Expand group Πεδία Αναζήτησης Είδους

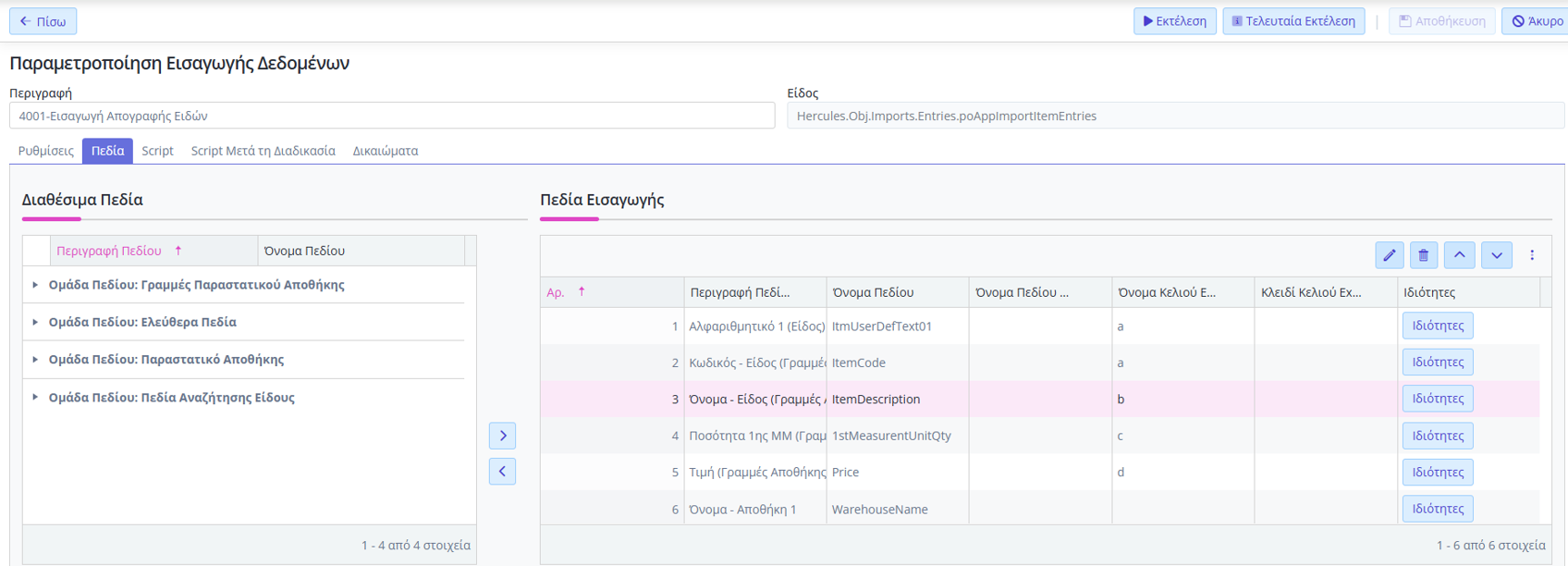coord(35,398)
